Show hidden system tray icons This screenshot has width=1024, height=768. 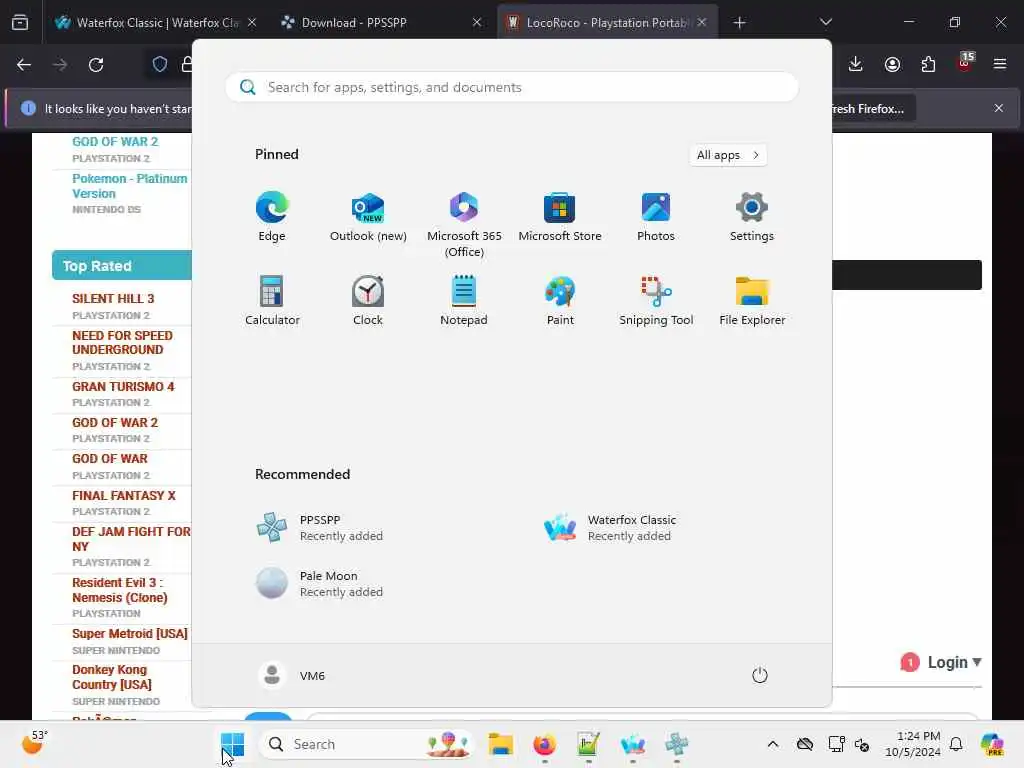tap(773, 744)
